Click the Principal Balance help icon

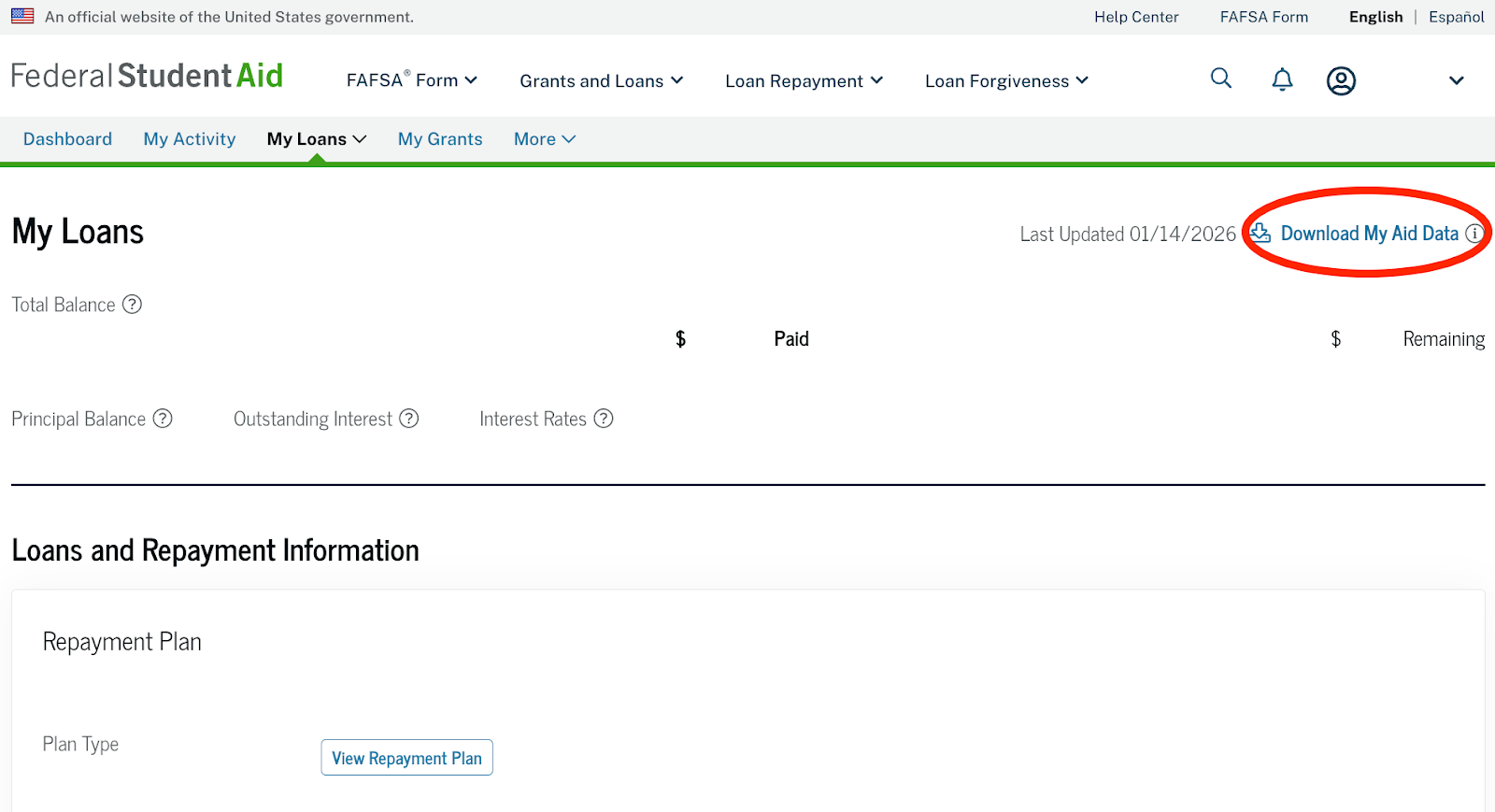[x=163, y=419]
